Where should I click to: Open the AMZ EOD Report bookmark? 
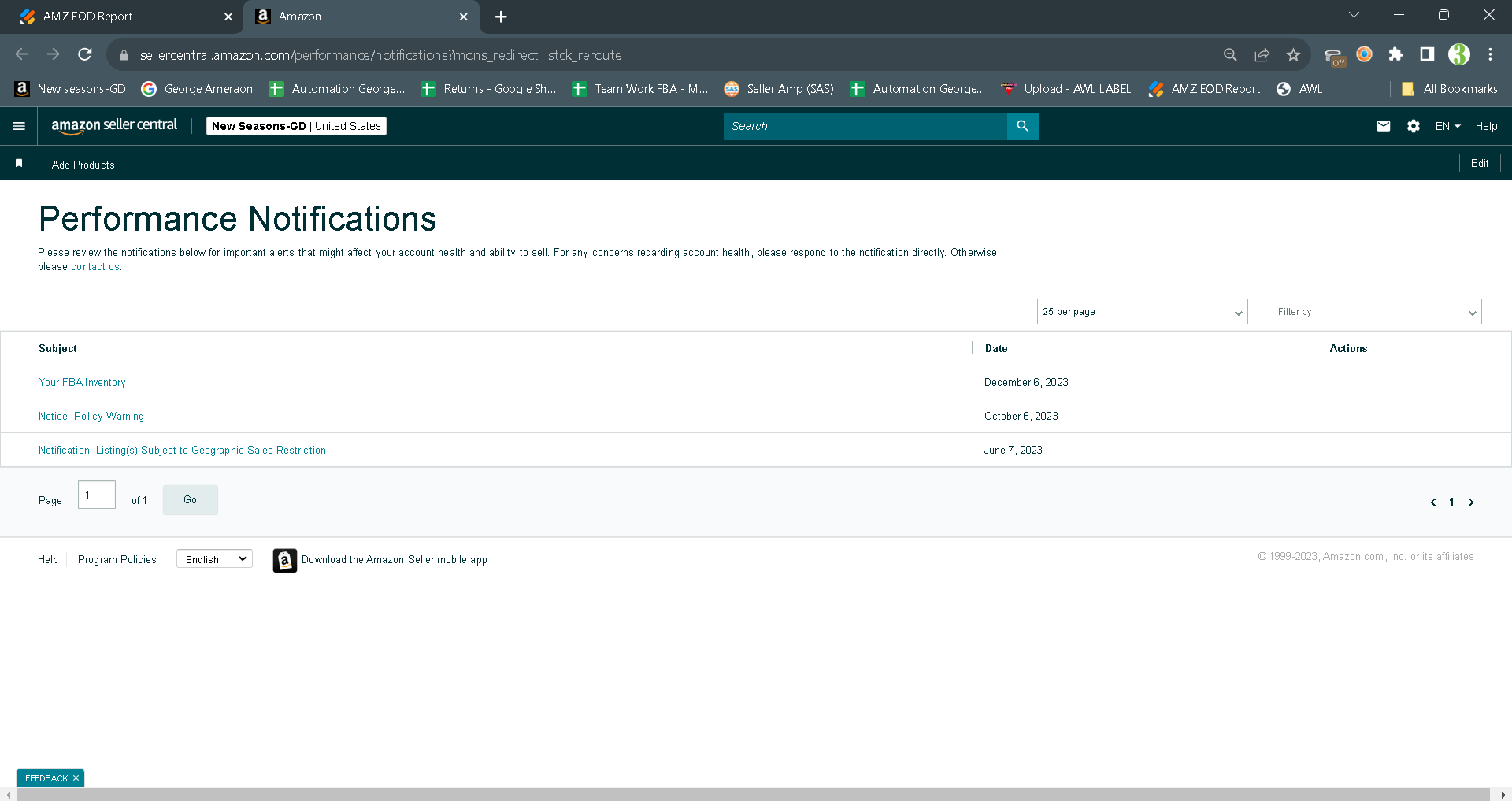1204,89
